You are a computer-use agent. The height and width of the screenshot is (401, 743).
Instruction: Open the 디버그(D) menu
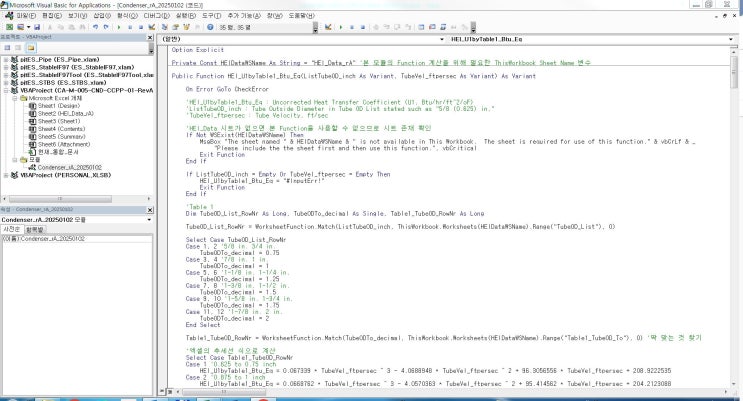(x=156, y=16)
